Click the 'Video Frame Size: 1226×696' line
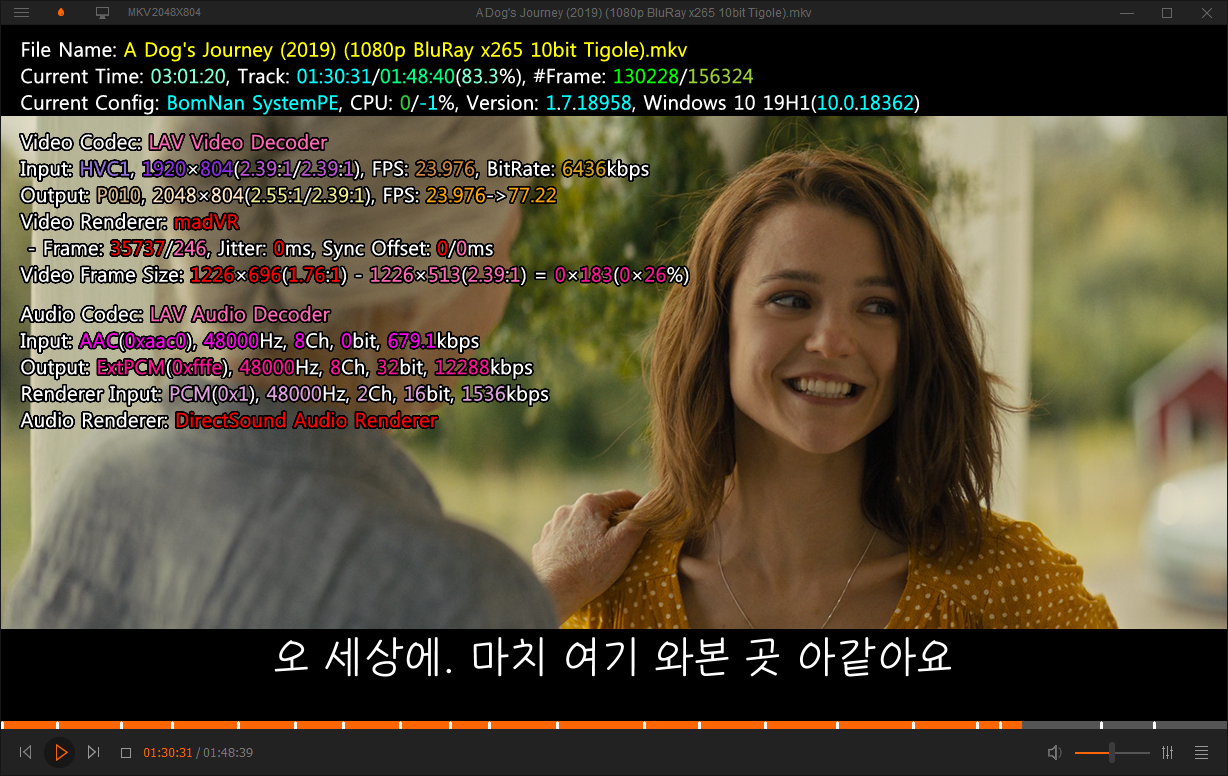Image resolution: width=1228 pixels, height=776 pixels. pyautogui.click(x=355, y=275)
